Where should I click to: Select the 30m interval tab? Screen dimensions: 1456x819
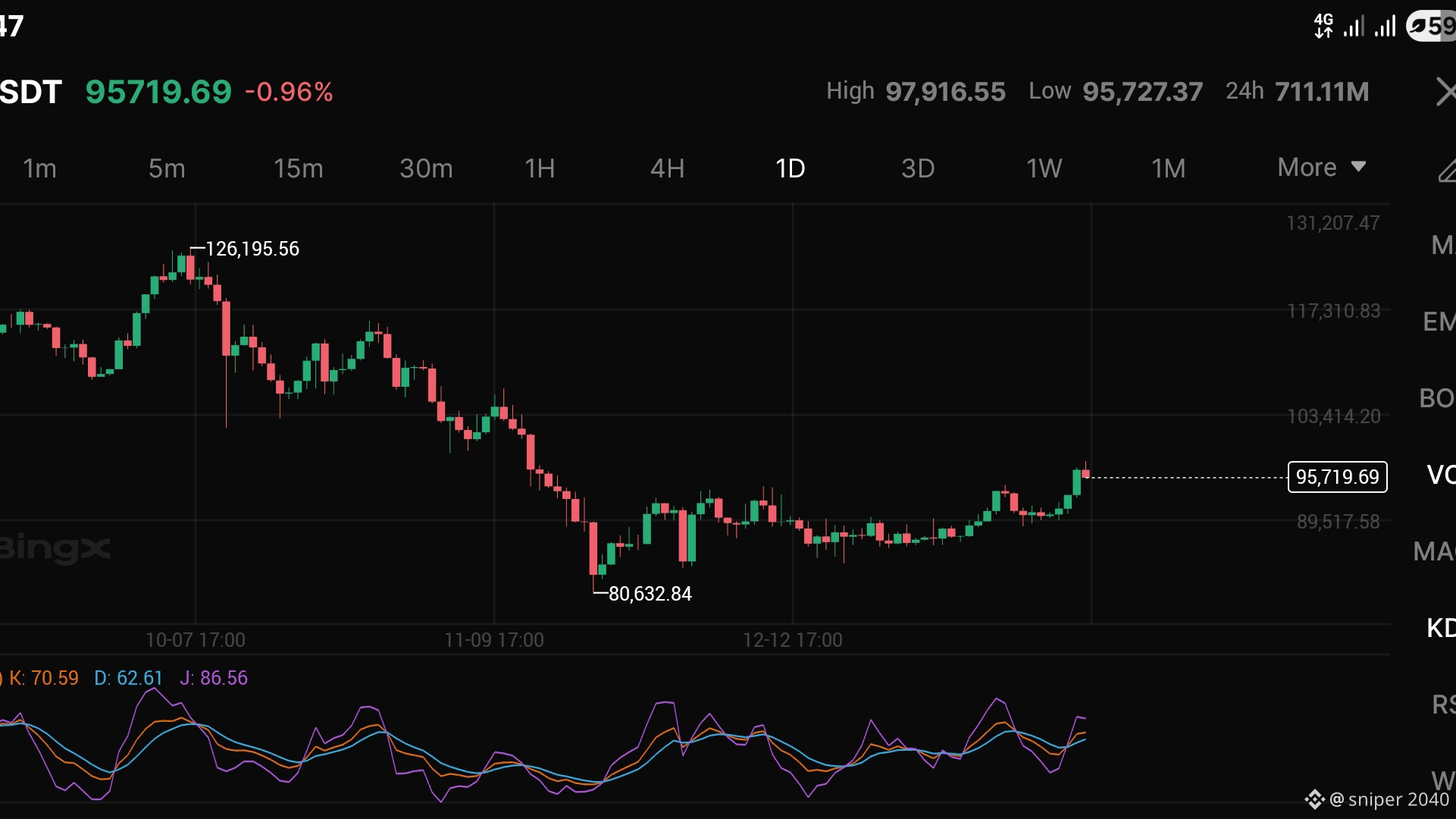426,168
